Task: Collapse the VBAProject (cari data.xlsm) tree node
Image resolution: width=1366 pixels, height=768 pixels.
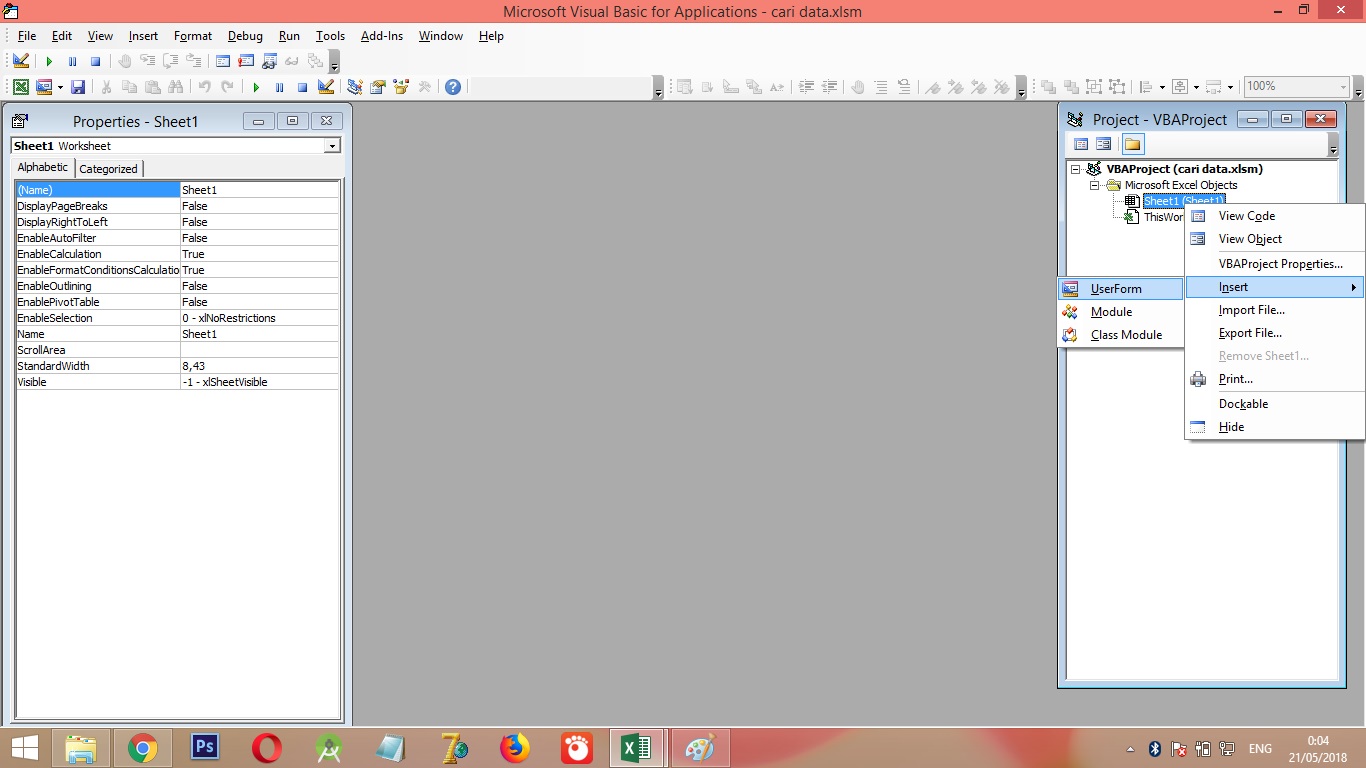Action: click(x=1076, y=169)
